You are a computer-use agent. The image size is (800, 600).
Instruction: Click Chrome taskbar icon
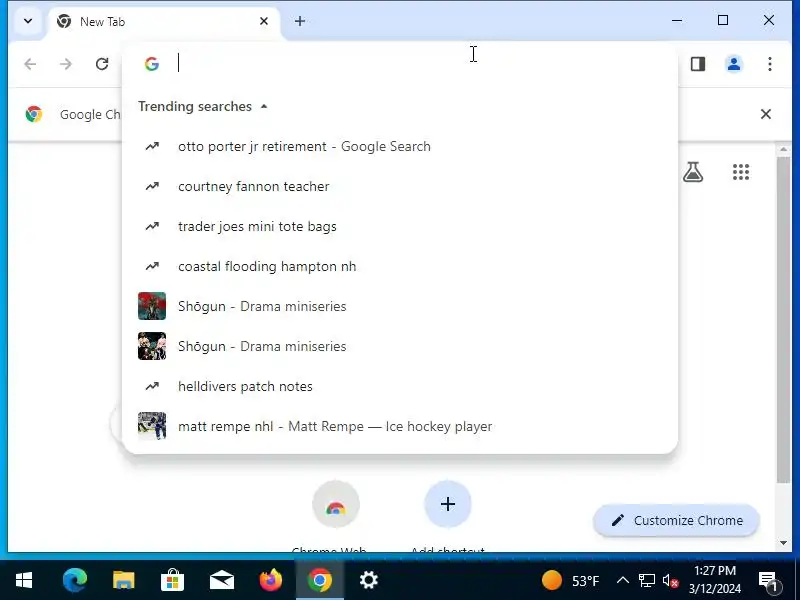click(x=320, y=580)
